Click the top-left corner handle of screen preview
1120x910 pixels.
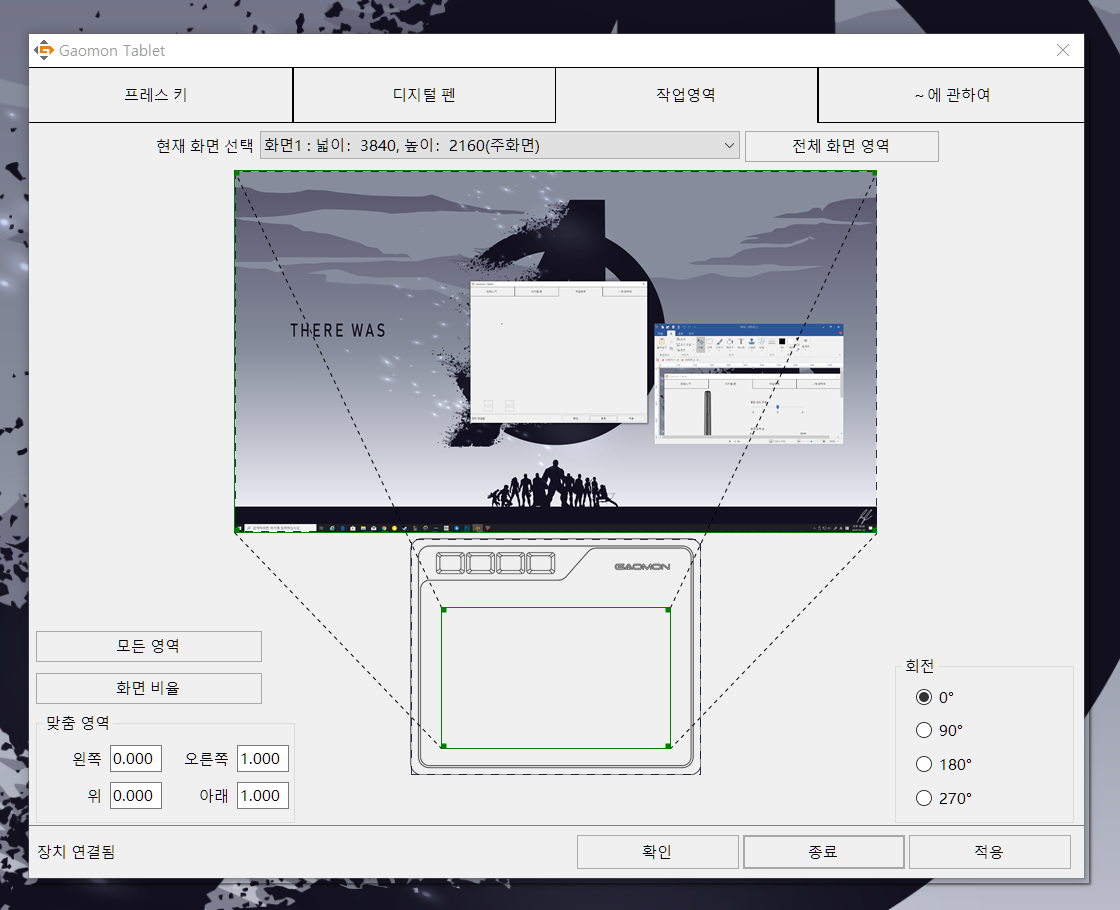[237, 174]
